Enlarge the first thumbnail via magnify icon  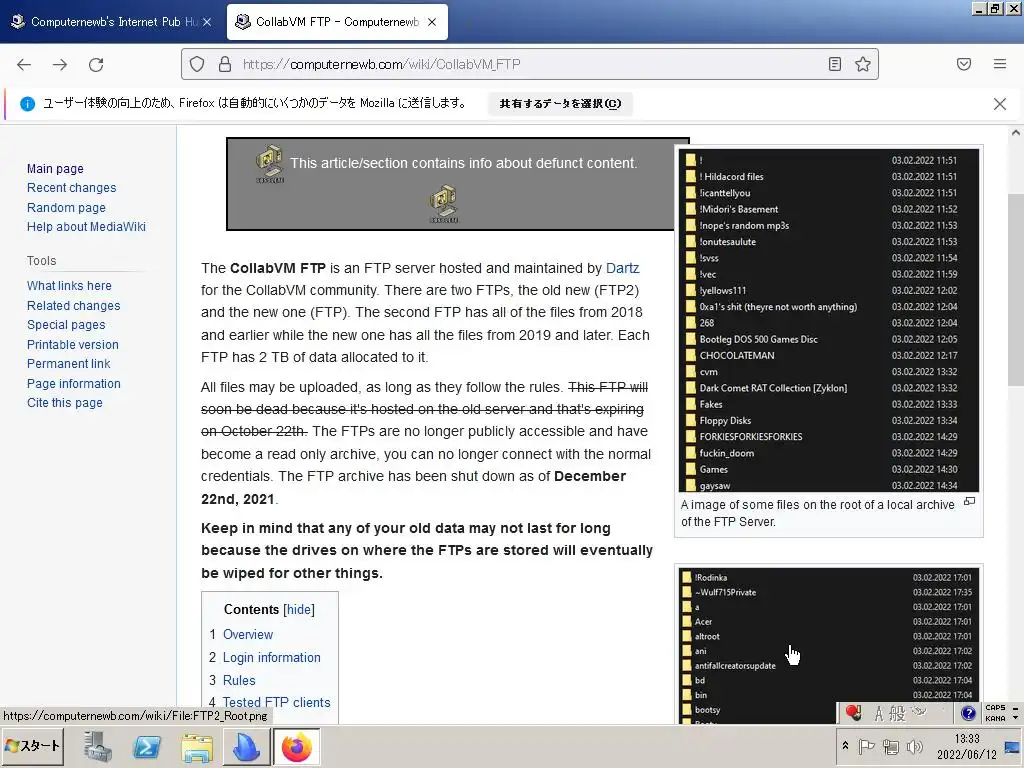pos(970,502)
